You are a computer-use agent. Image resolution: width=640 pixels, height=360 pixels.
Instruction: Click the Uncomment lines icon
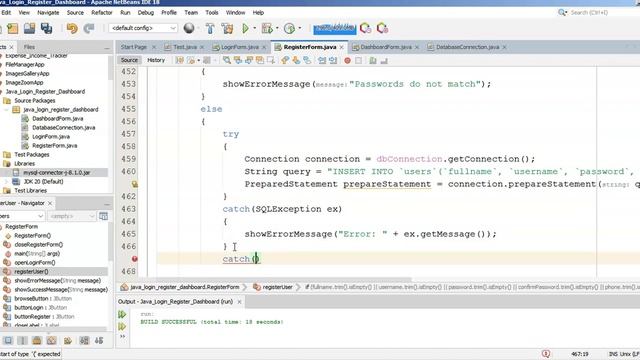[x=384, y=60]
